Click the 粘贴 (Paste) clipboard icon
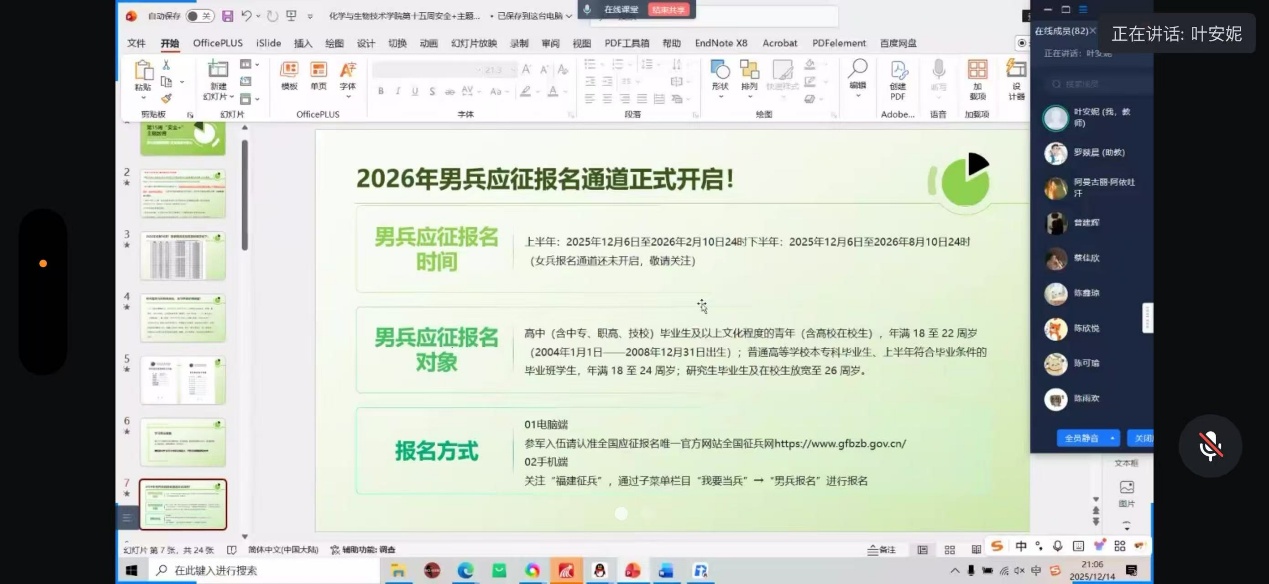Viewport: 1269px width, 584px height. click(x=144, y=72)
